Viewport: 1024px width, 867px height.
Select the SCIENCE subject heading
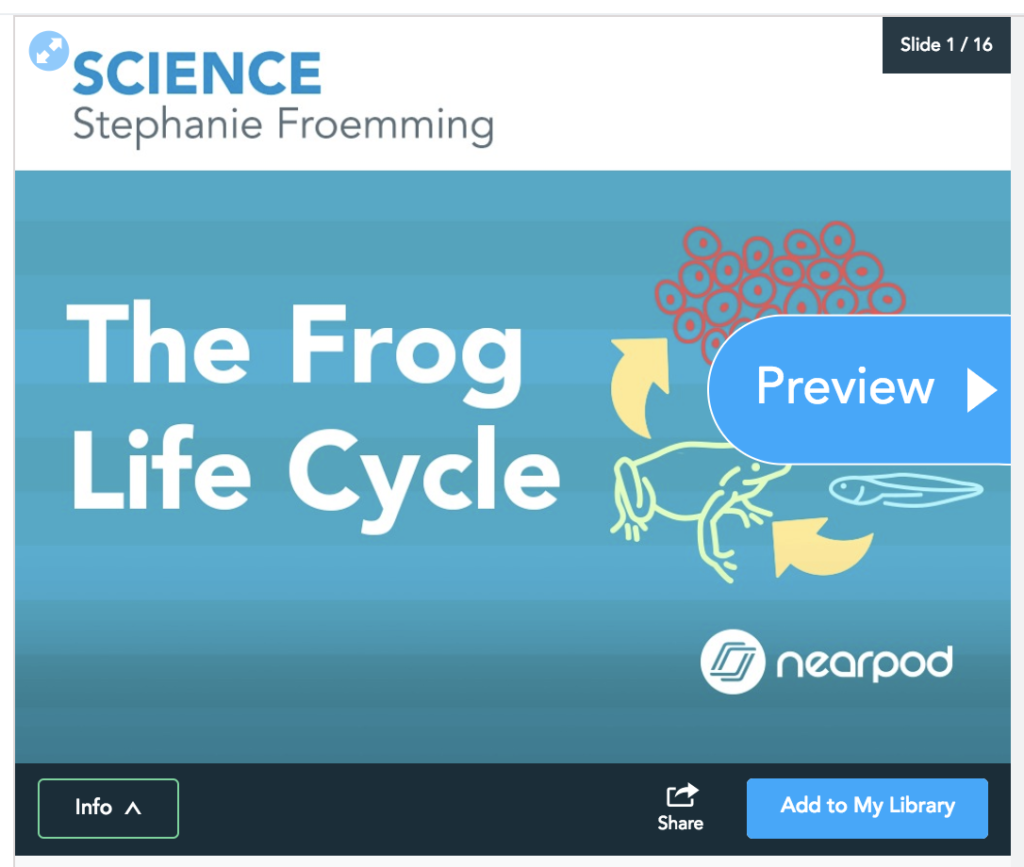(196, 72)
